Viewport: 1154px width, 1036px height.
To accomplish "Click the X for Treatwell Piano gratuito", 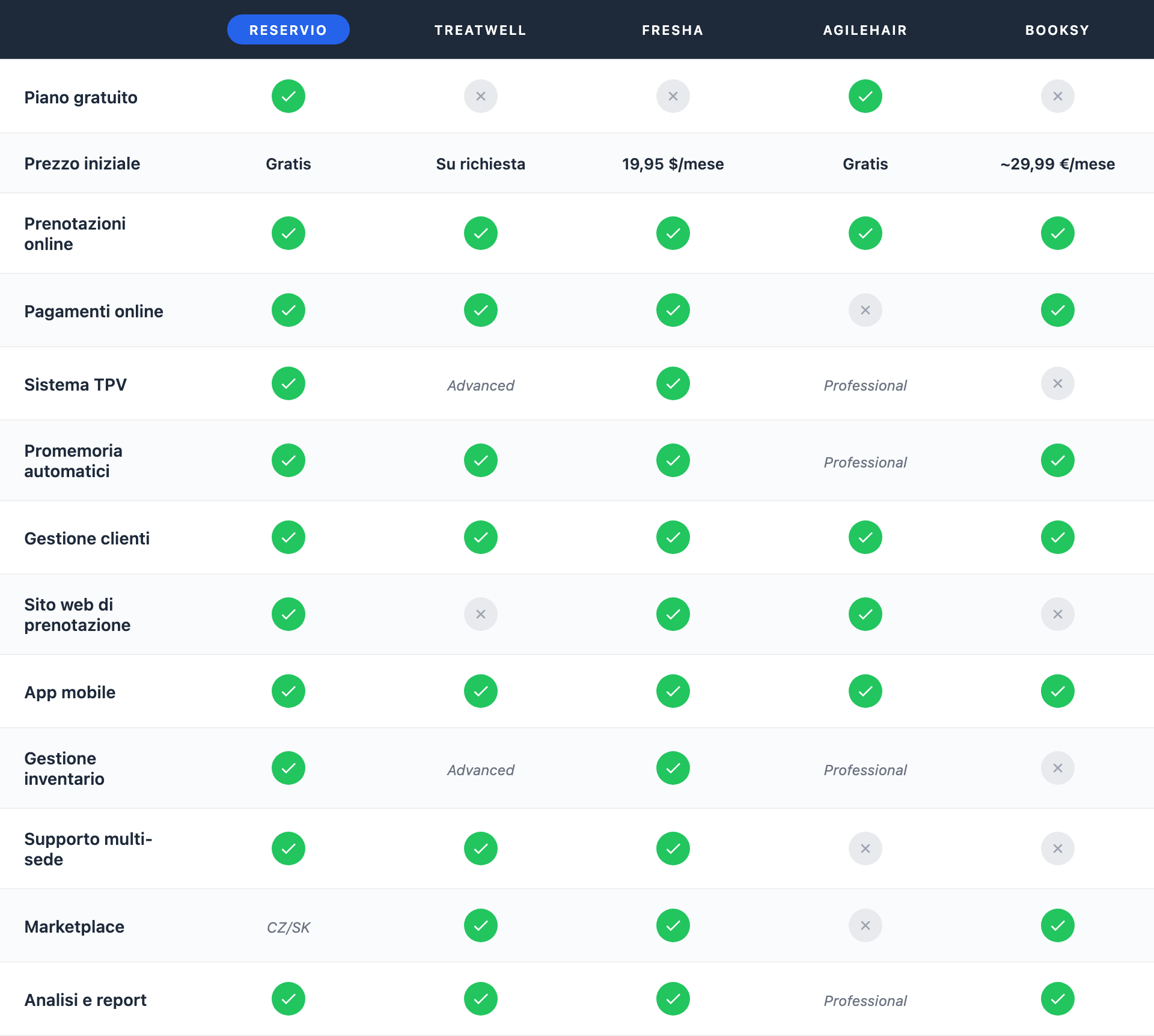I will (480, 96).
